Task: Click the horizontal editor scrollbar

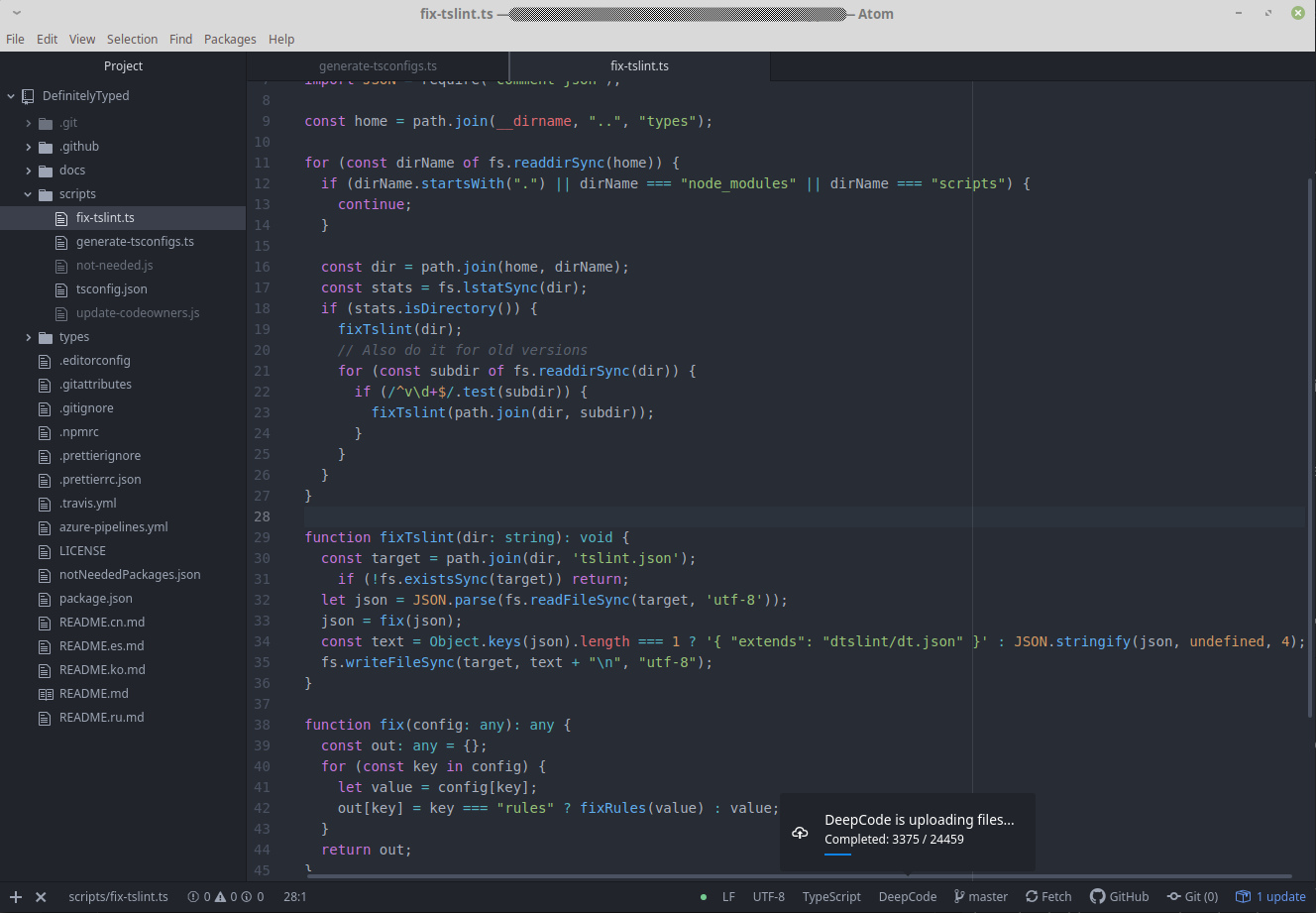Action: (800, 876)
